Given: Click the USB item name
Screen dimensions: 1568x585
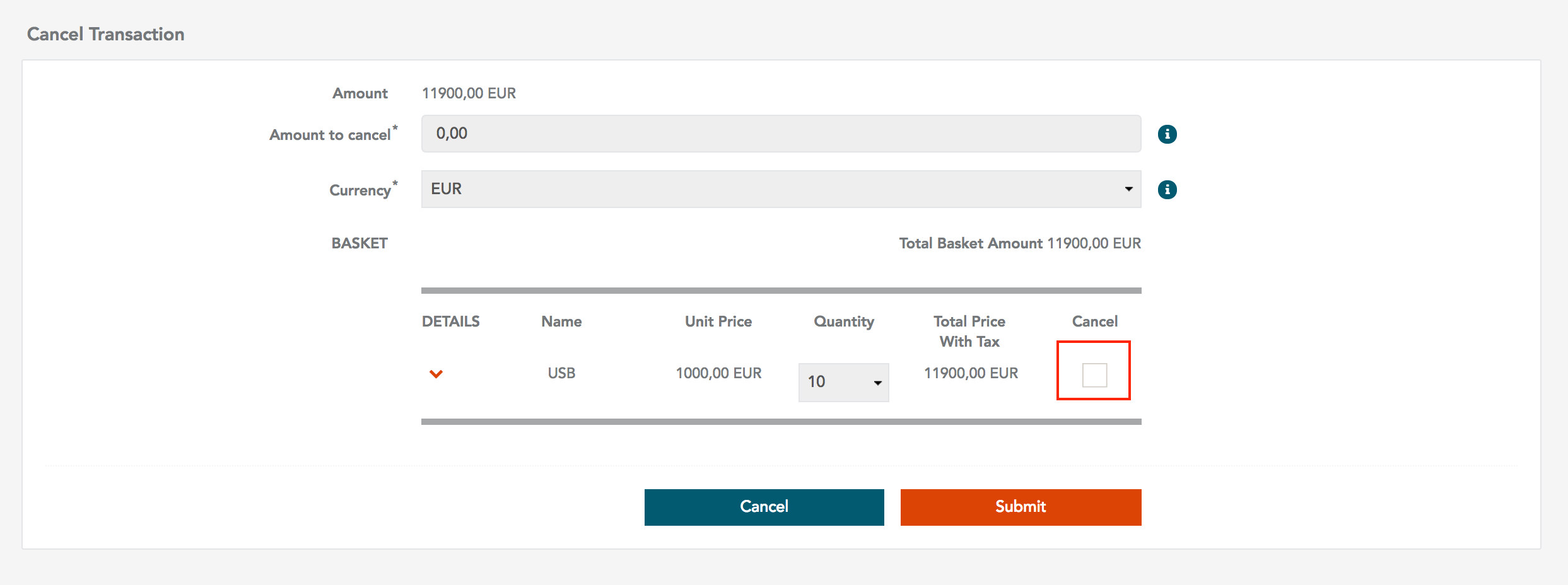Looking at the screenshot, I should [561, 373].
